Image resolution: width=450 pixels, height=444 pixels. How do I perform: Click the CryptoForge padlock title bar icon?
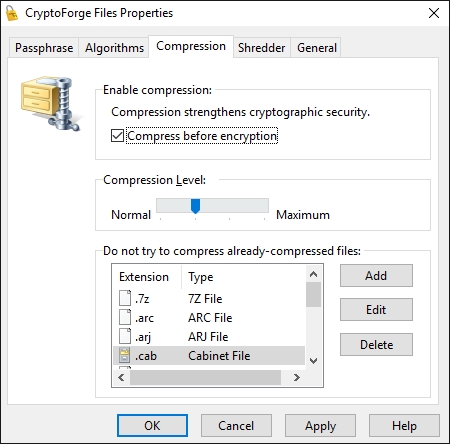point(12,13)
